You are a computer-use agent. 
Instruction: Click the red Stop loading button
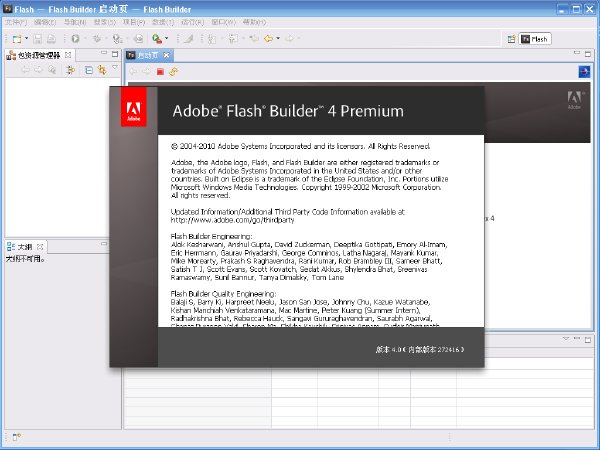coord(160,72)
